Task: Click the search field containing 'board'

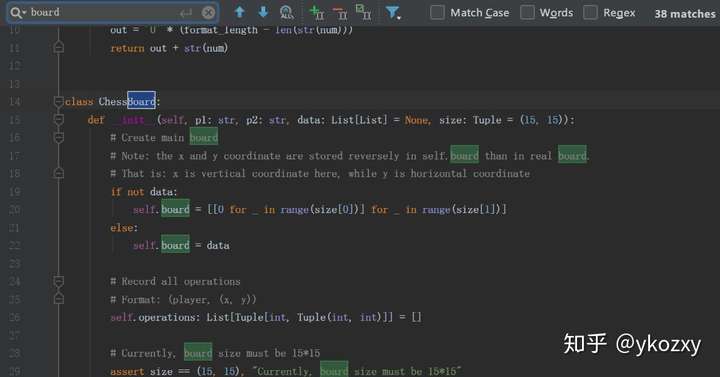Action: tap(112, 12)
